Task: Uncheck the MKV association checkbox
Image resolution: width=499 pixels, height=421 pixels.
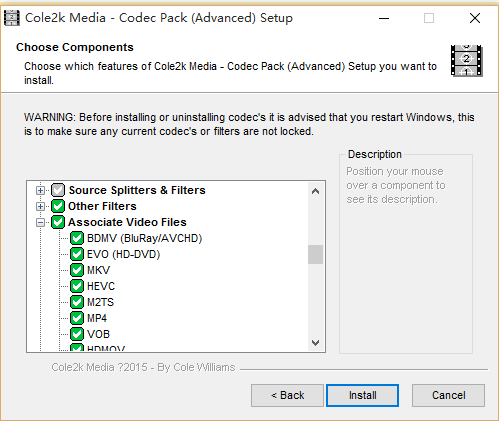Action: point(77,270)
